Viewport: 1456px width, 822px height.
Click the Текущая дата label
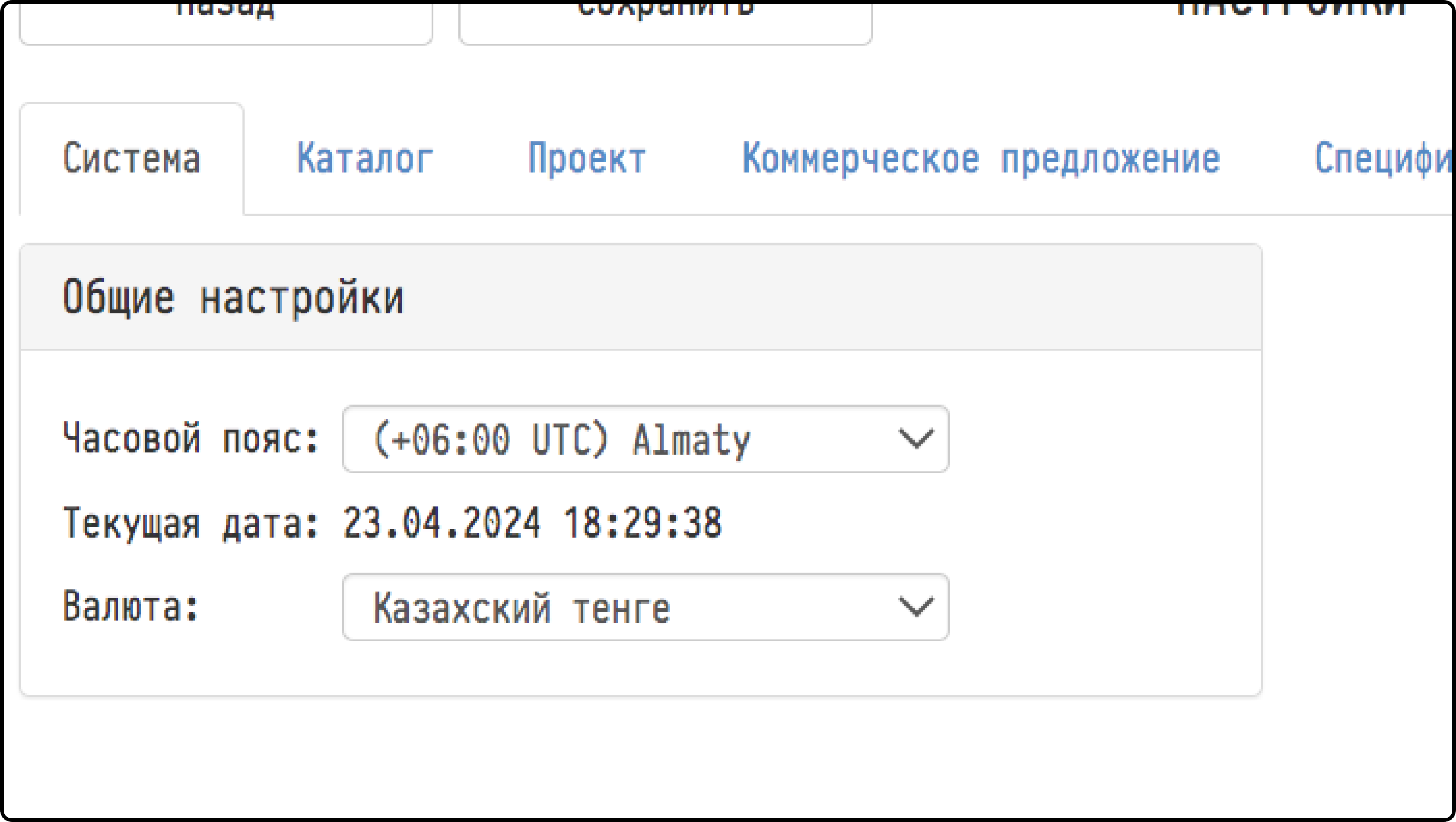(x=191, y=523)
